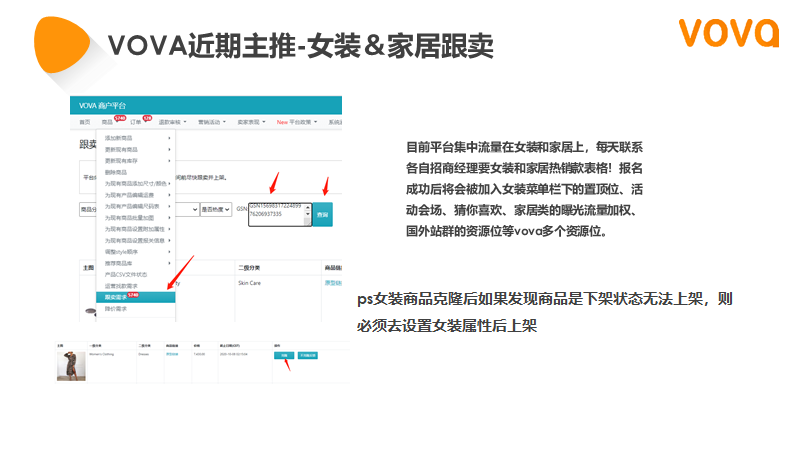
Task: Open the 首页 nav item
Action: coord(85,122)
